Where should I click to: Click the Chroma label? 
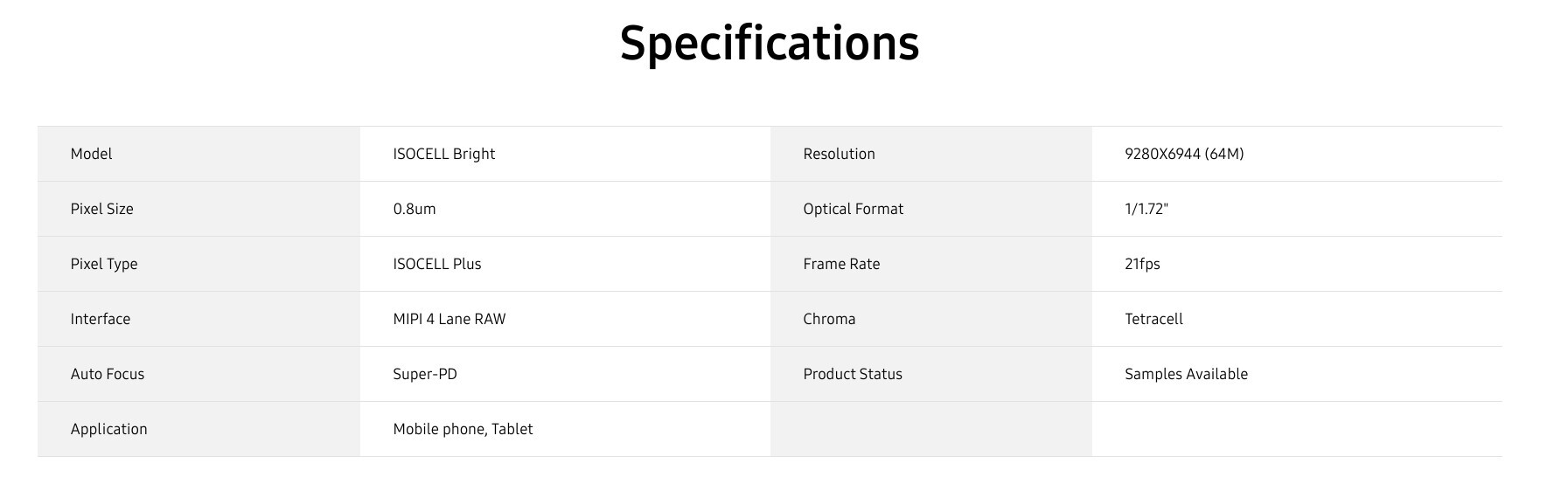click(829, 319)
